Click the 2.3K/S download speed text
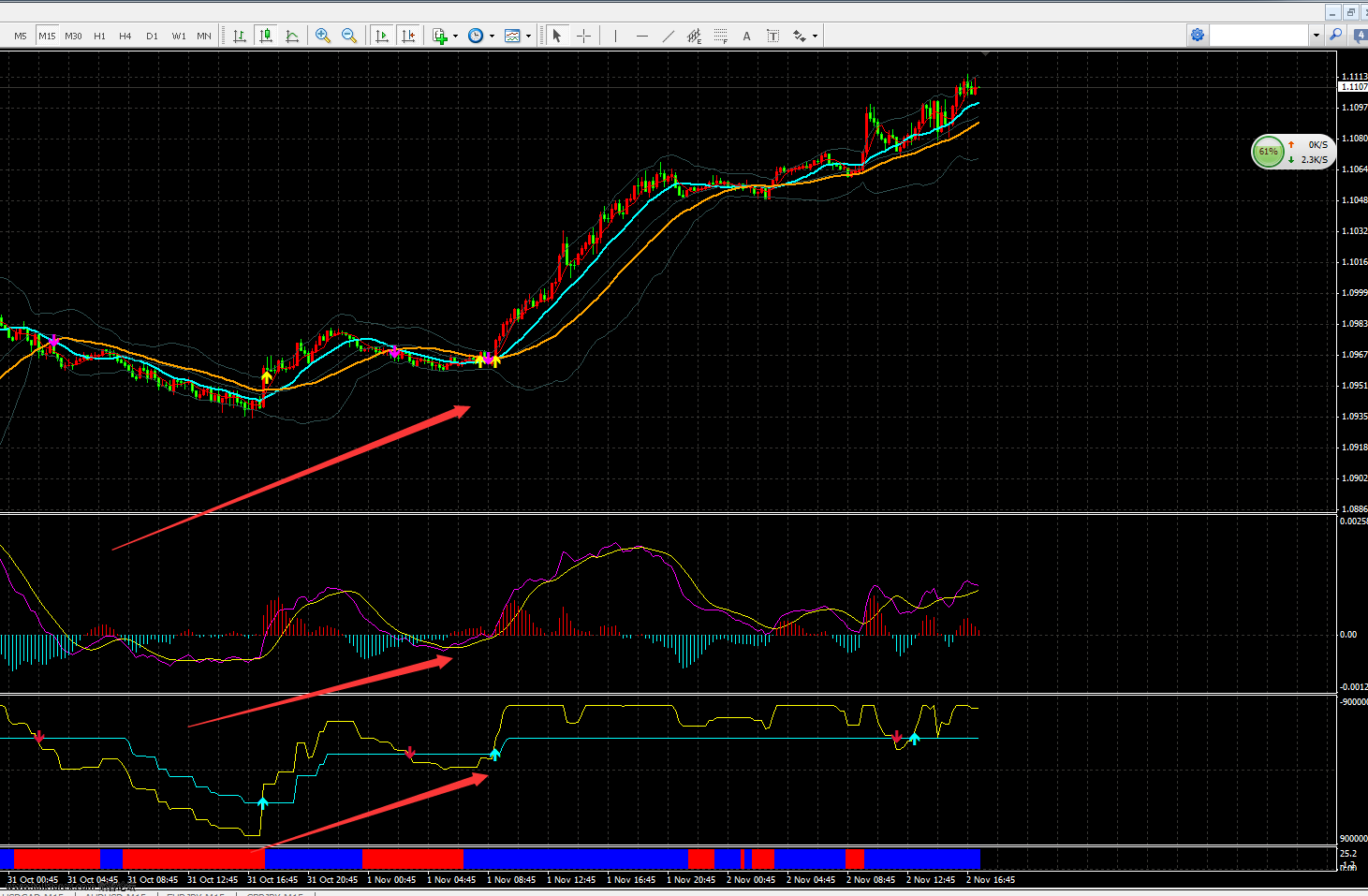The image size is (1368, 896). point(1315,160)
